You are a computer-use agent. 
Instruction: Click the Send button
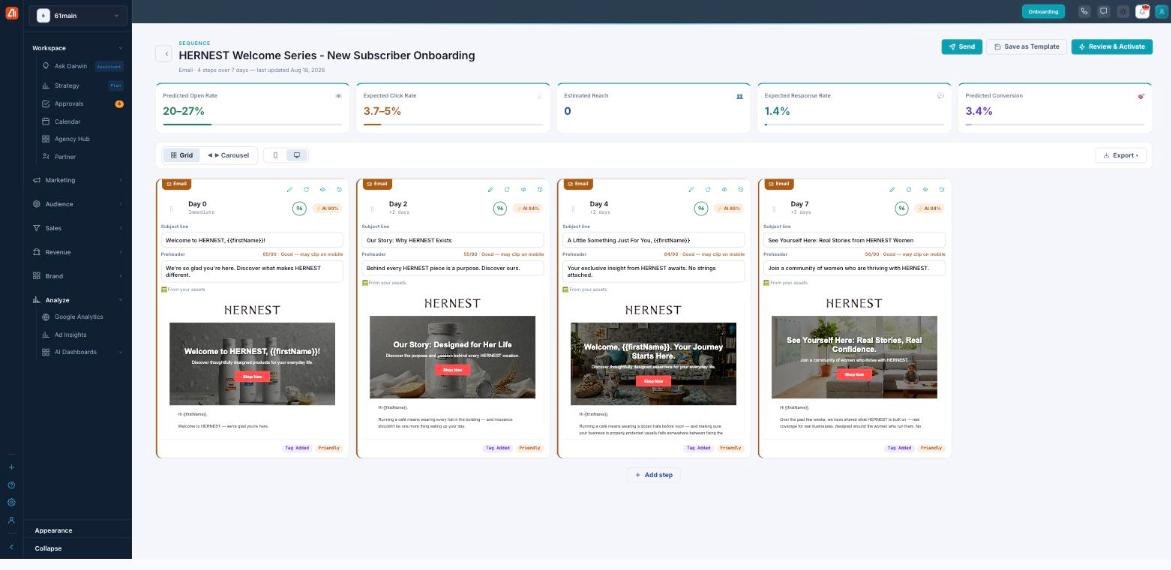click(962, 46)
